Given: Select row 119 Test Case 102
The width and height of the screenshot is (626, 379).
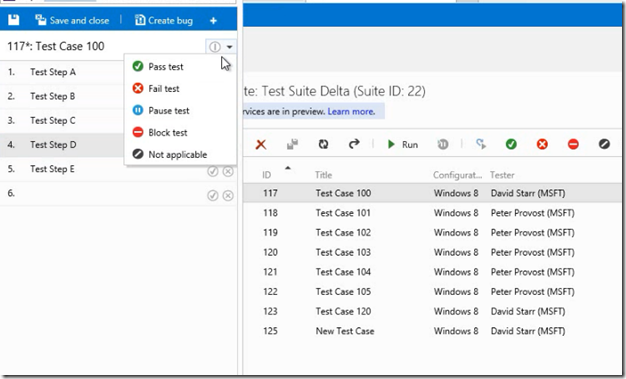Looking at the screenshot, I should [432, 232].
